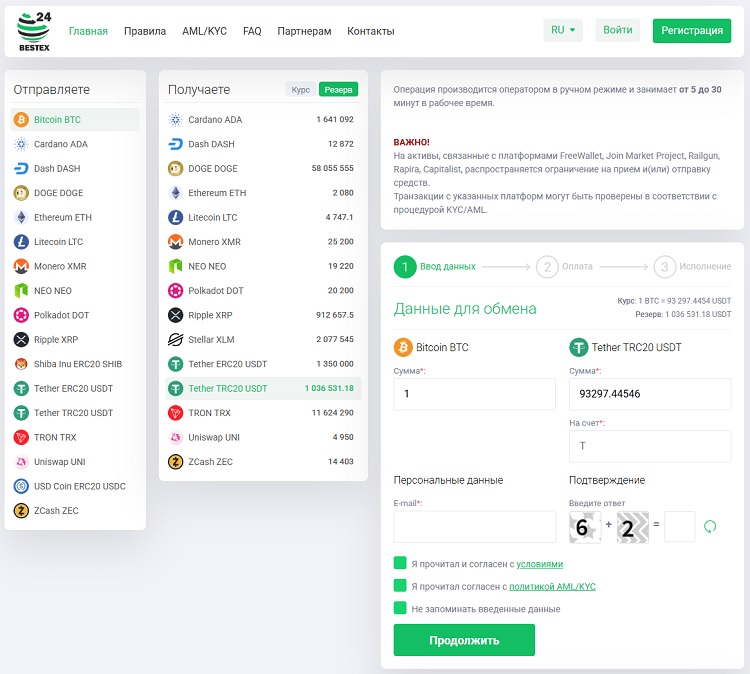Screen dimensions: 750x674
Task: Click Monero XMR icon in receive list
Action: [176, 242]
